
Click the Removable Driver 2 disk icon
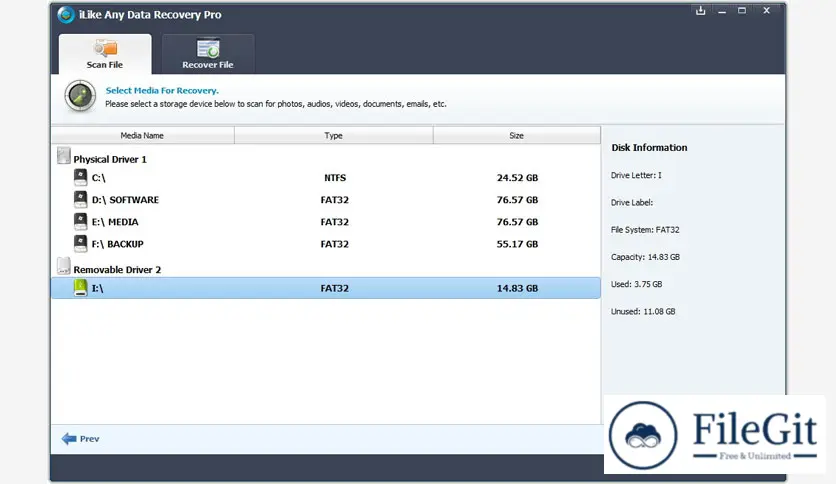[x=63, y=266]
